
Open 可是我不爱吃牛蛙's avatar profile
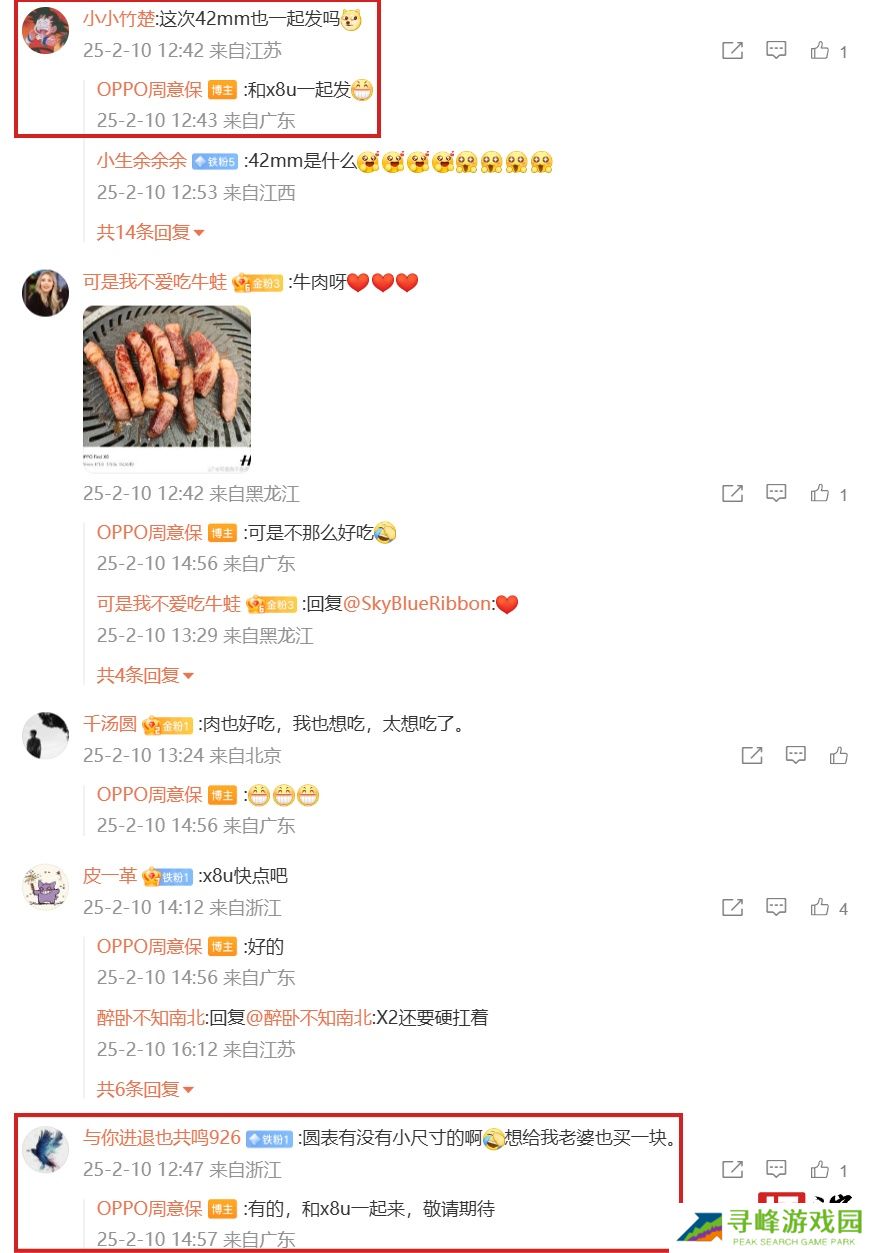[46, 293]
